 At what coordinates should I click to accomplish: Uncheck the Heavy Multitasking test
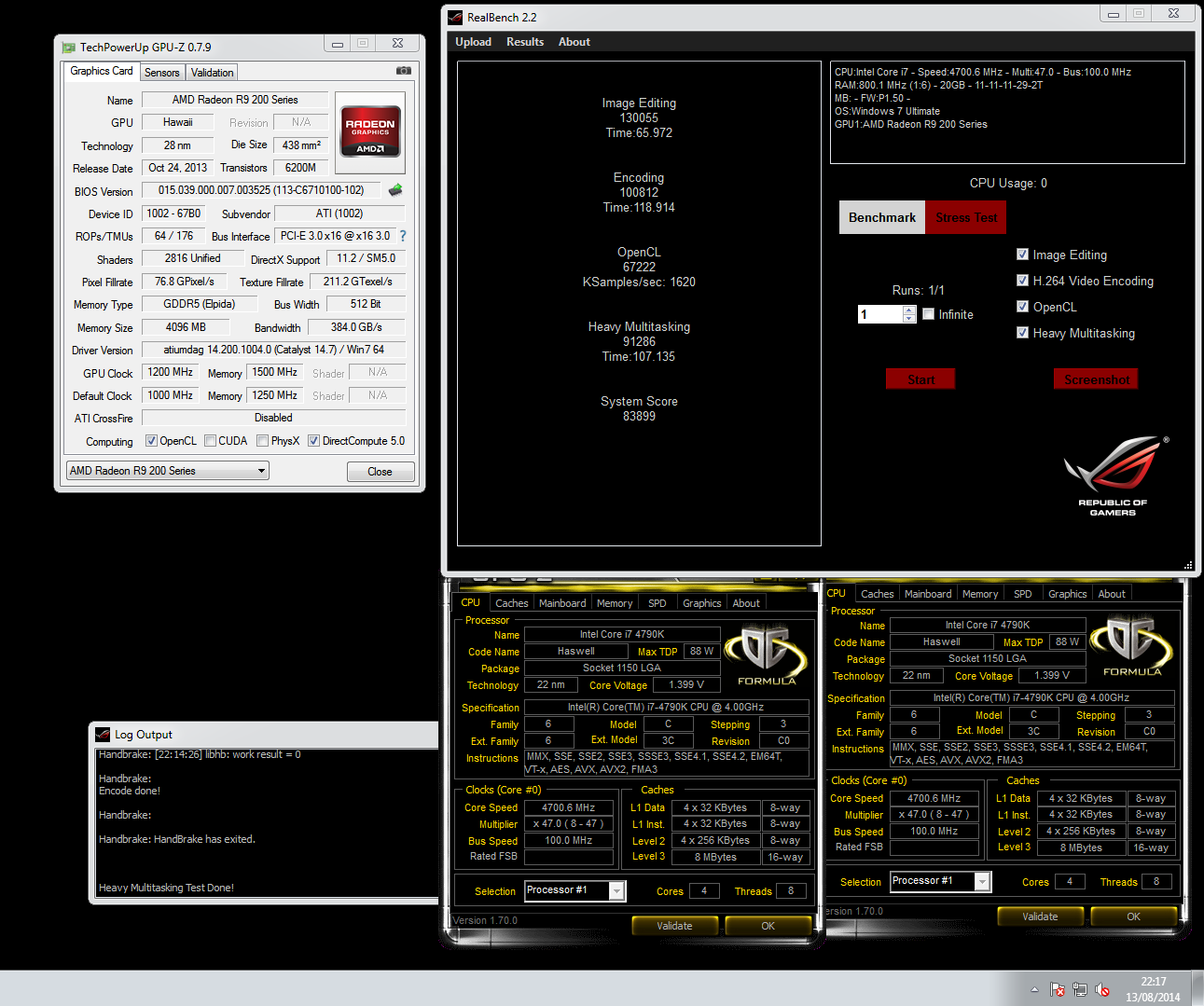pyautogui.click(x=1022, y=333)
